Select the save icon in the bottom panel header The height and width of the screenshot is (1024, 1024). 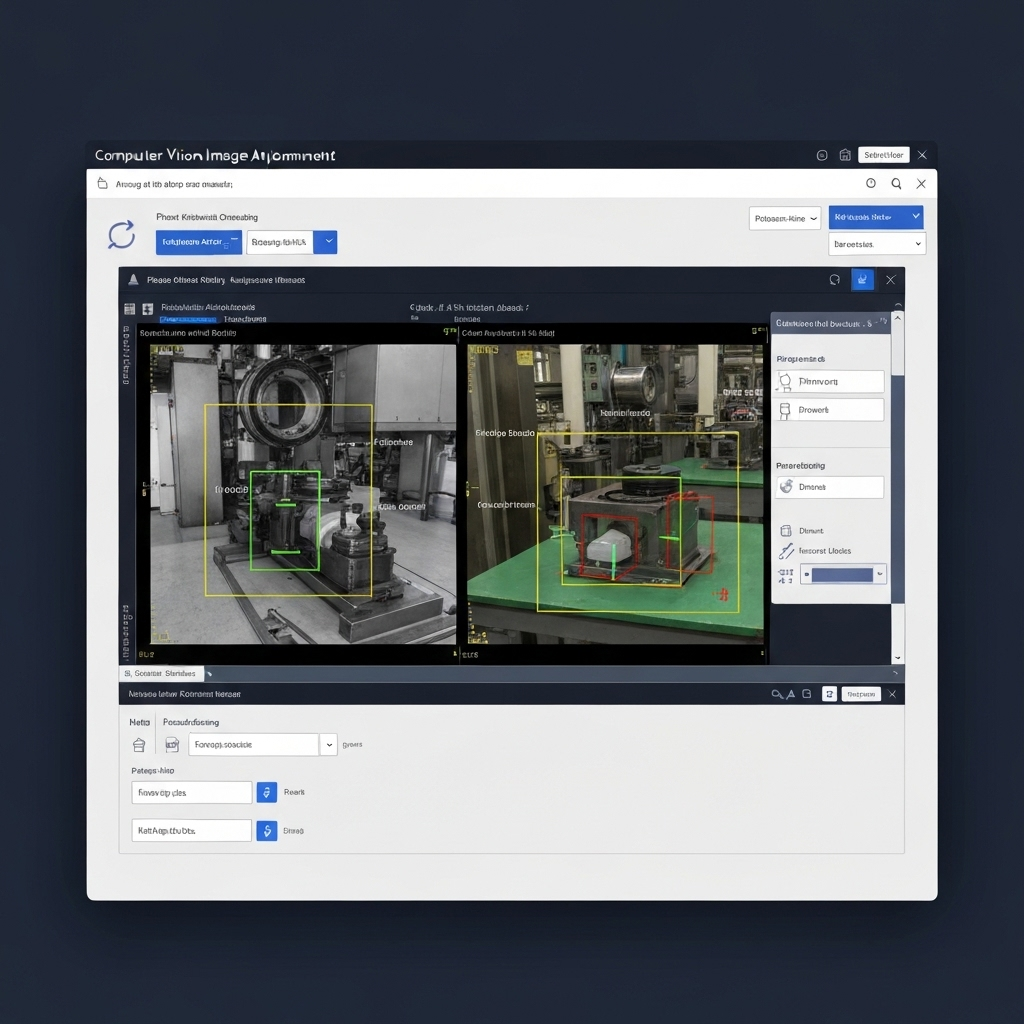point(806,693)
